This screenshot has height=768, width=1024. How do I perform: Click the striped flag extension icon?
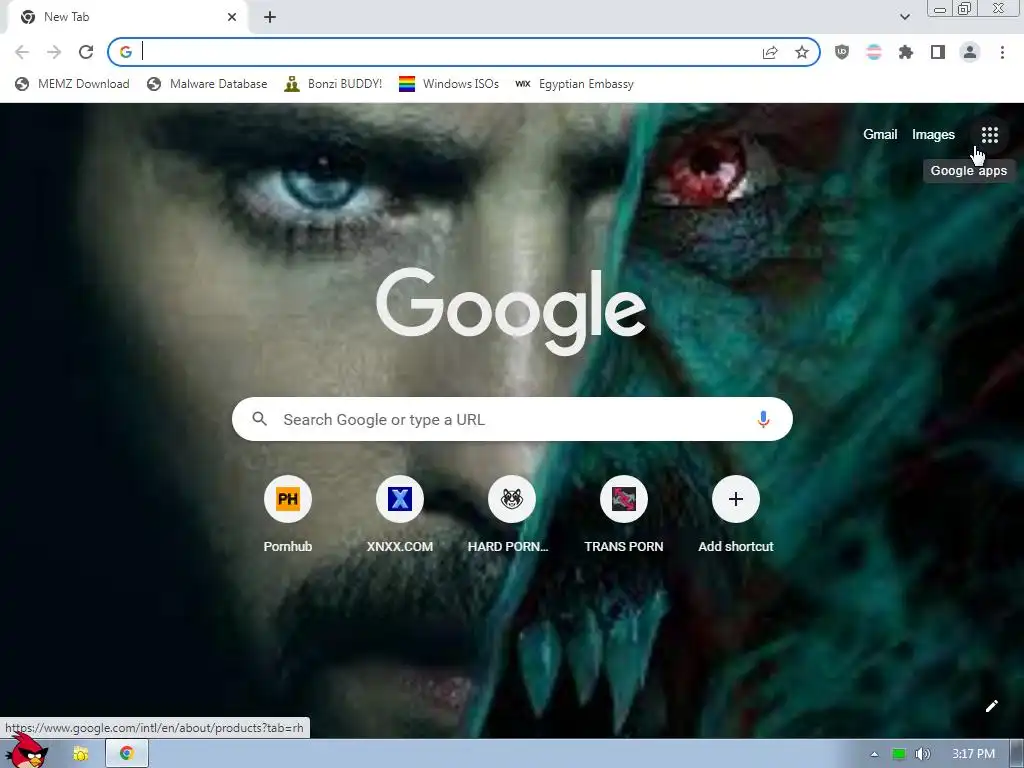tap(874, 52)
